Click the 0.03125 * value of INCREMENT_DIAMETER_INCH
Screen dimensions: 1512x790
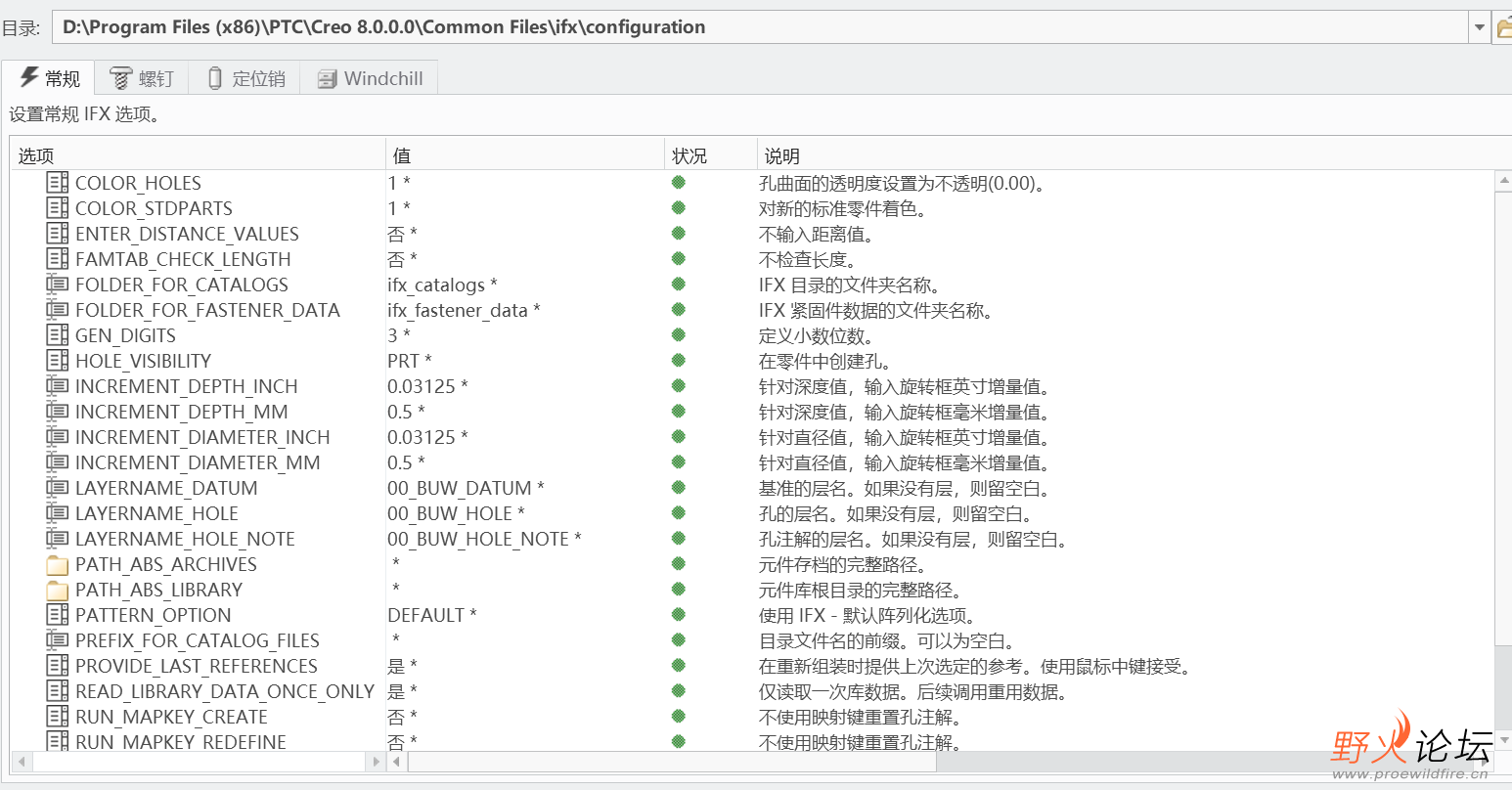tap(427, 437)
